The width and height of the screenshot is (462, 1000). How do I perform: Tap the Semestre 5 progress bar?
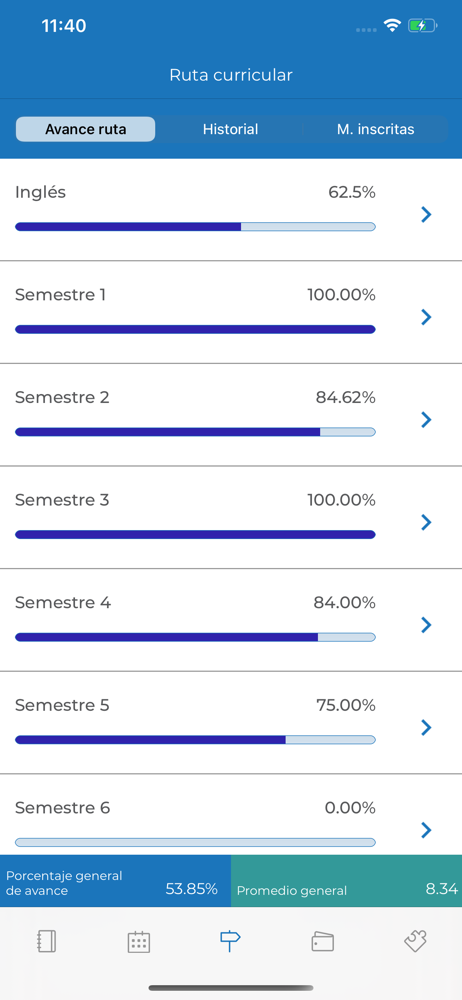pos(195,740)
